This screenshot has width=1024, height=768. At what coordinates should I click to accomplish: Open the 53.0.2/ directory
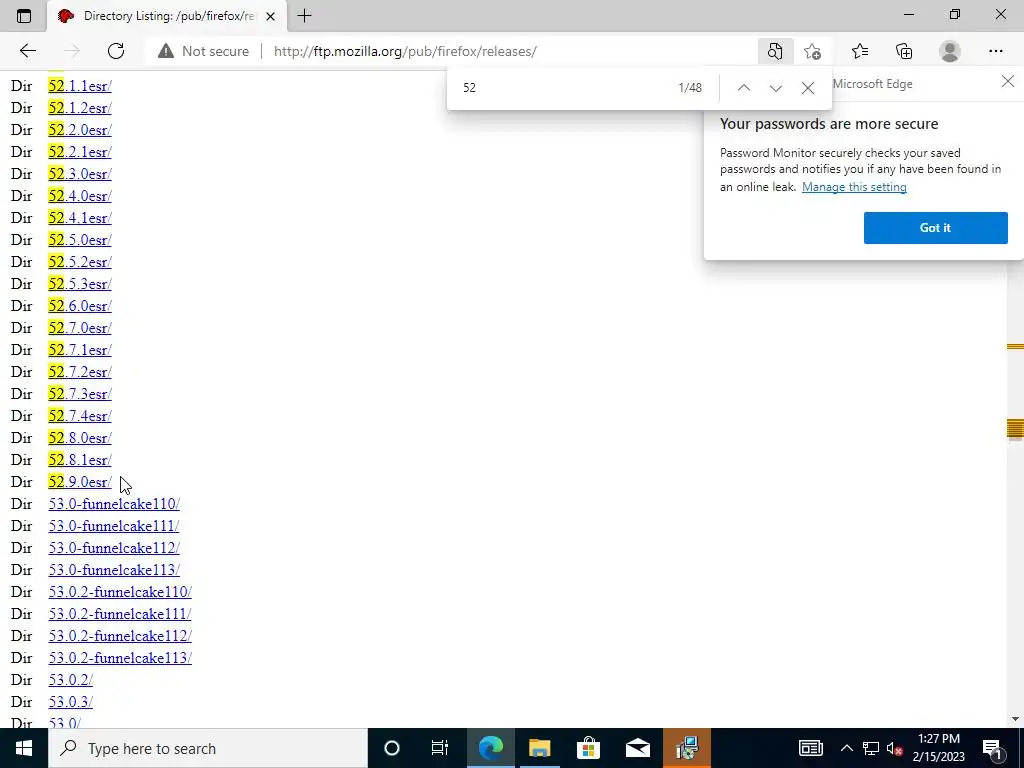click(71, 679)
